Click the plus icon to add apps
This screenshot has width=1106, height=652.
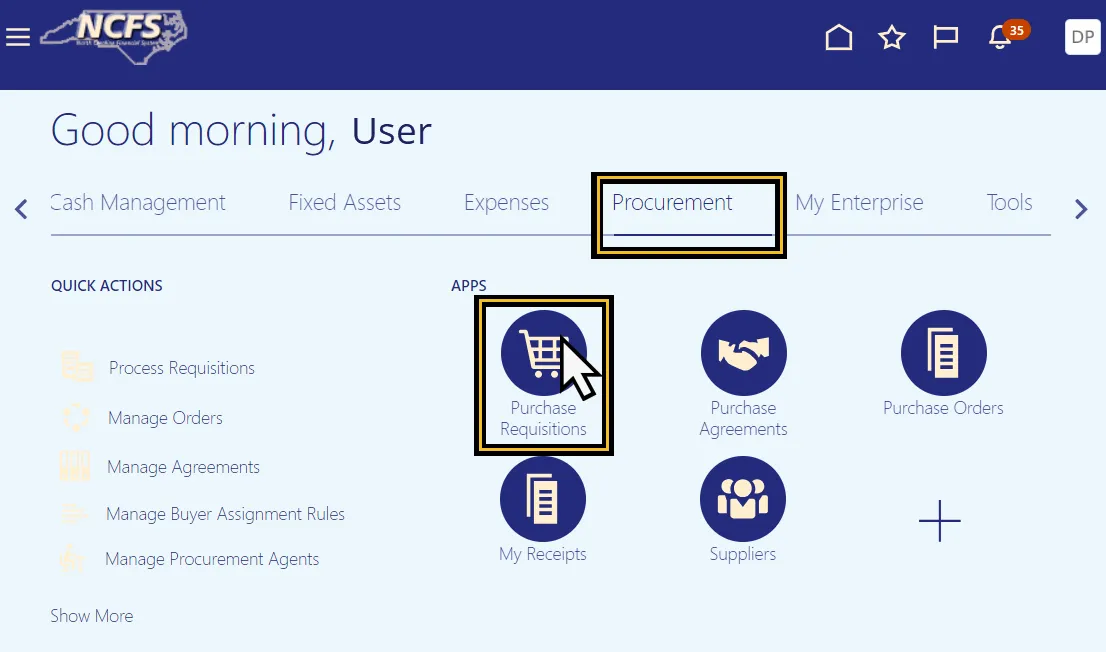[x=940, y=521]
